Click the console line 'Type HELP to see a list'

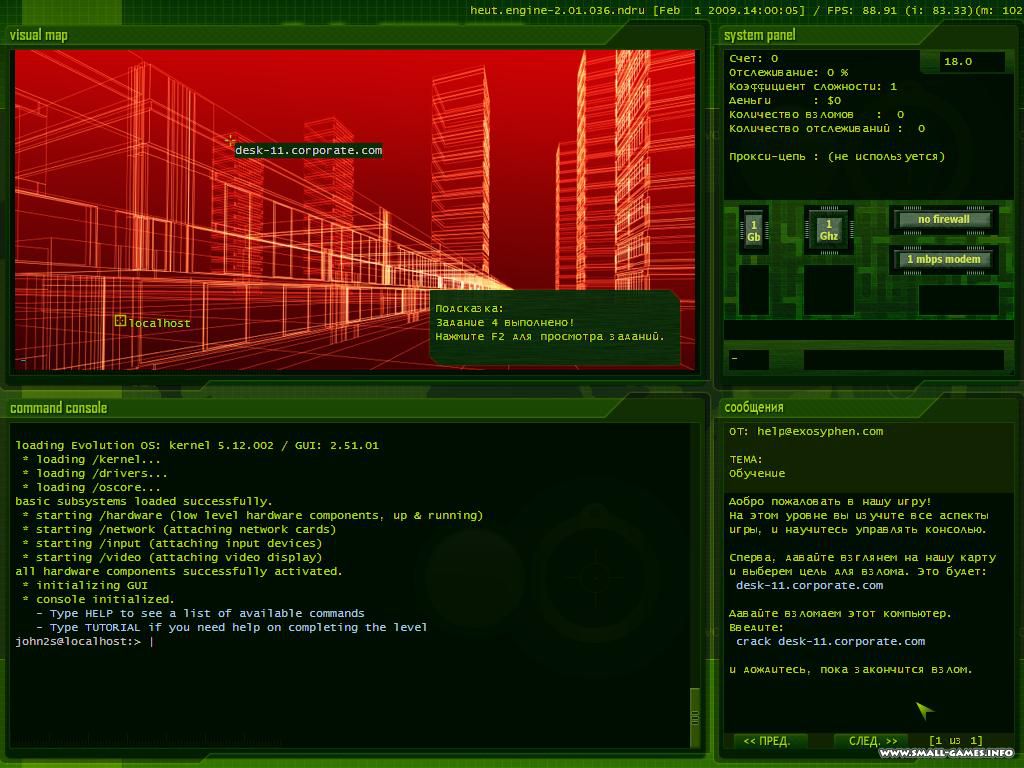(200, 613)
